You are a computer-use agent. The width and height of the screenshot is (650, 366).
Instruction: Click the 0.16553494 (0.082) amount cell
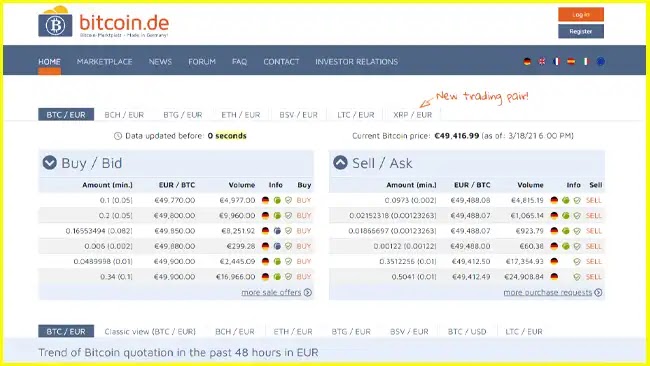[x=99, y=231]
